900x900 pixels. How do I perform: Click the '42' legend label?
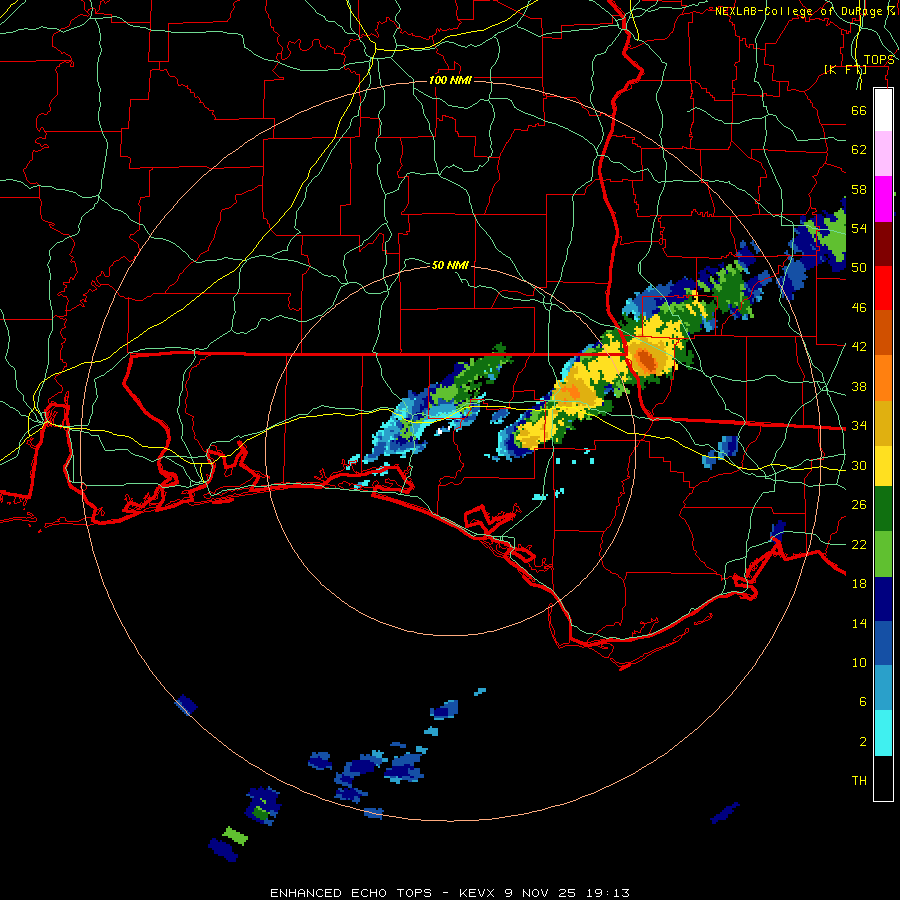click(859, 347)
